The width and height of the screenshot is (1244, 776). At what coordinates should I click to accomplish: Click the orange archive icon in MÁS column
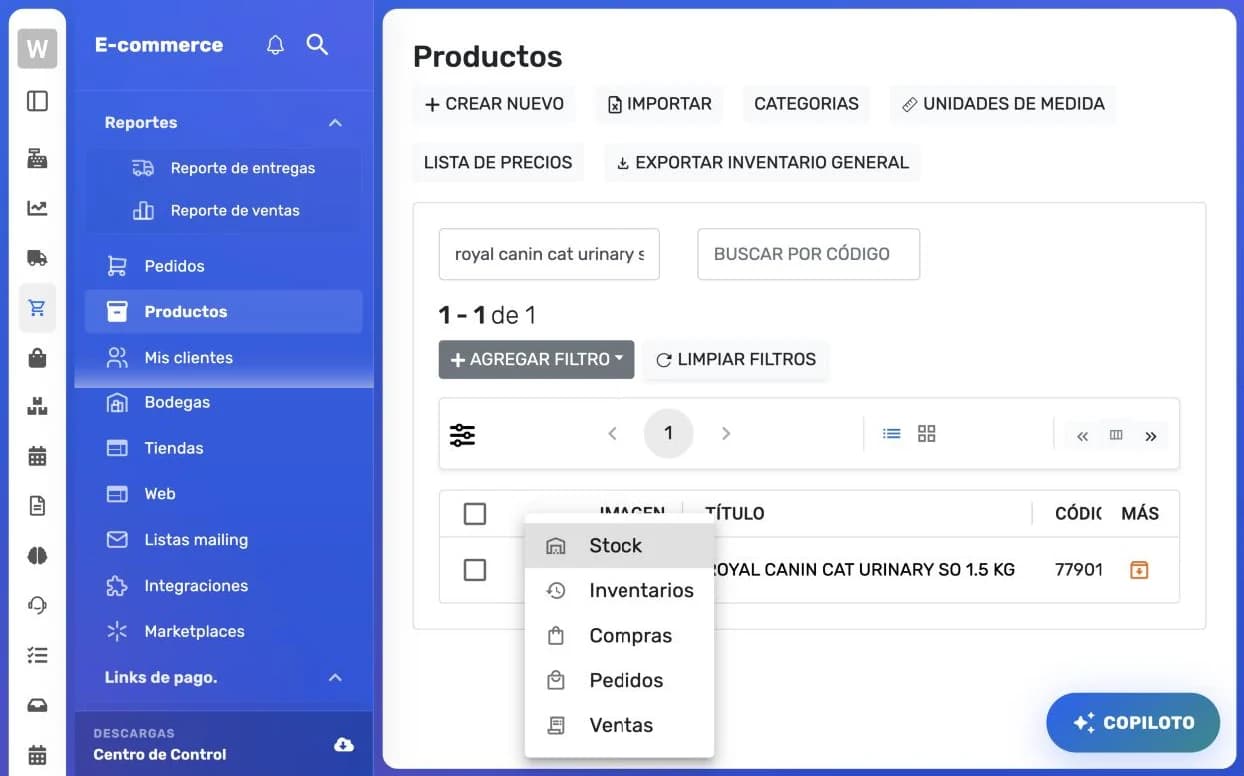click(x=1139, y=570)
